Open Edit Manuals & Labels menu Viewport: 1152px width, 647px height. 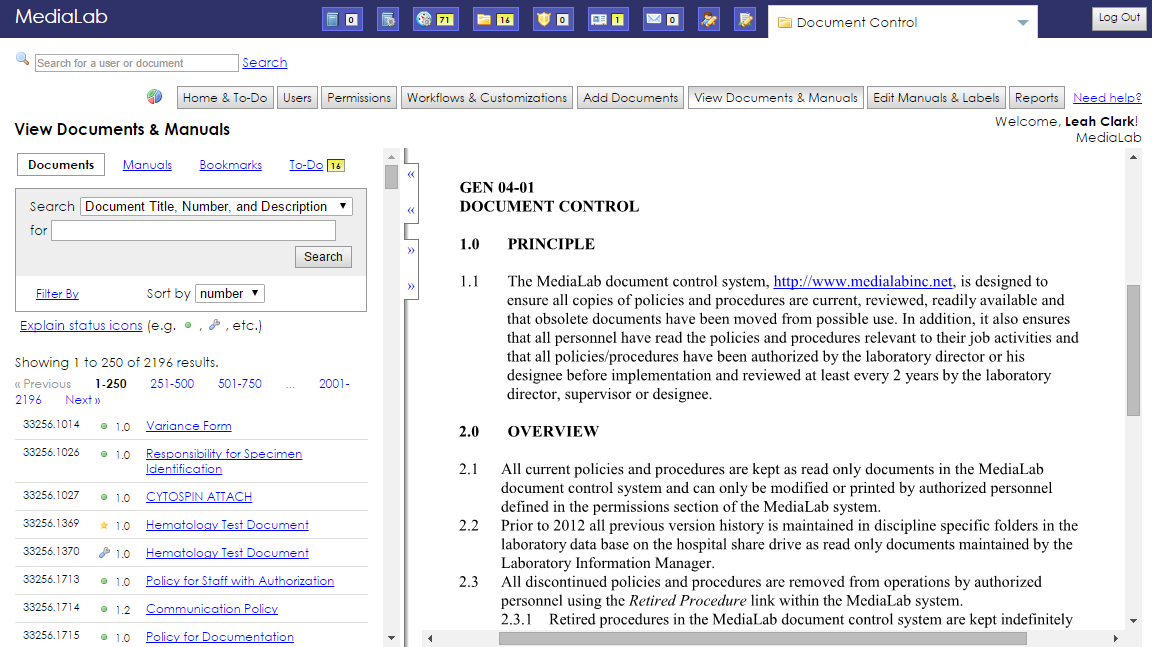coord(936,98)
